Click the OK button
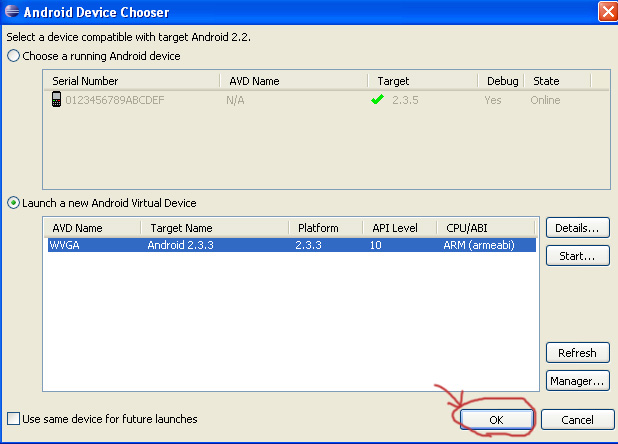Image resolution: width=618 pixels, height=444 pixels. click(496, 420)
